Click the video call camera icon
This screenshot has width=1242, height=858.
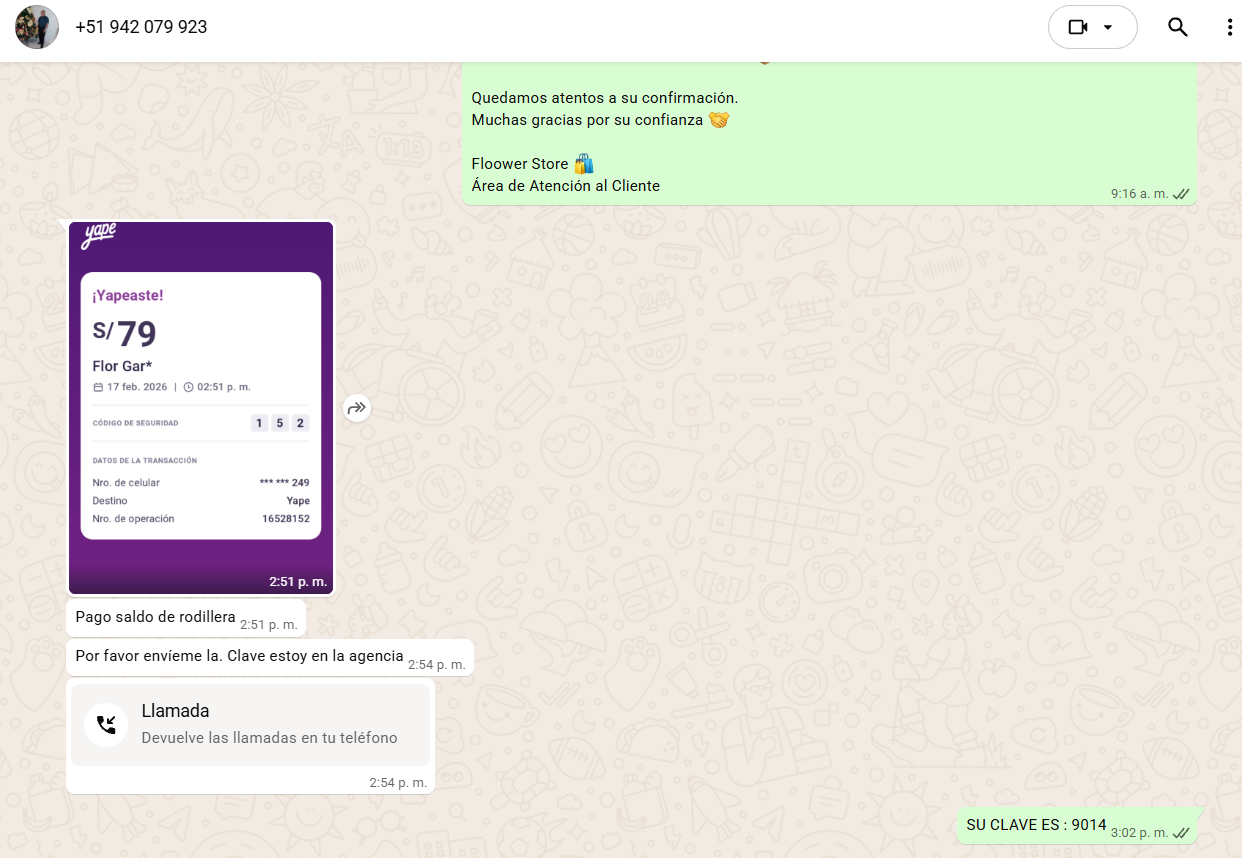[1077, 27]
